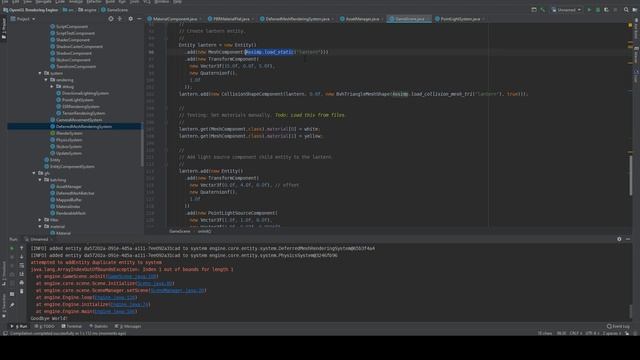Screen dimensions: 640x360
Task: Open the Terminal tool window
Action: click(x=72, y=326)
